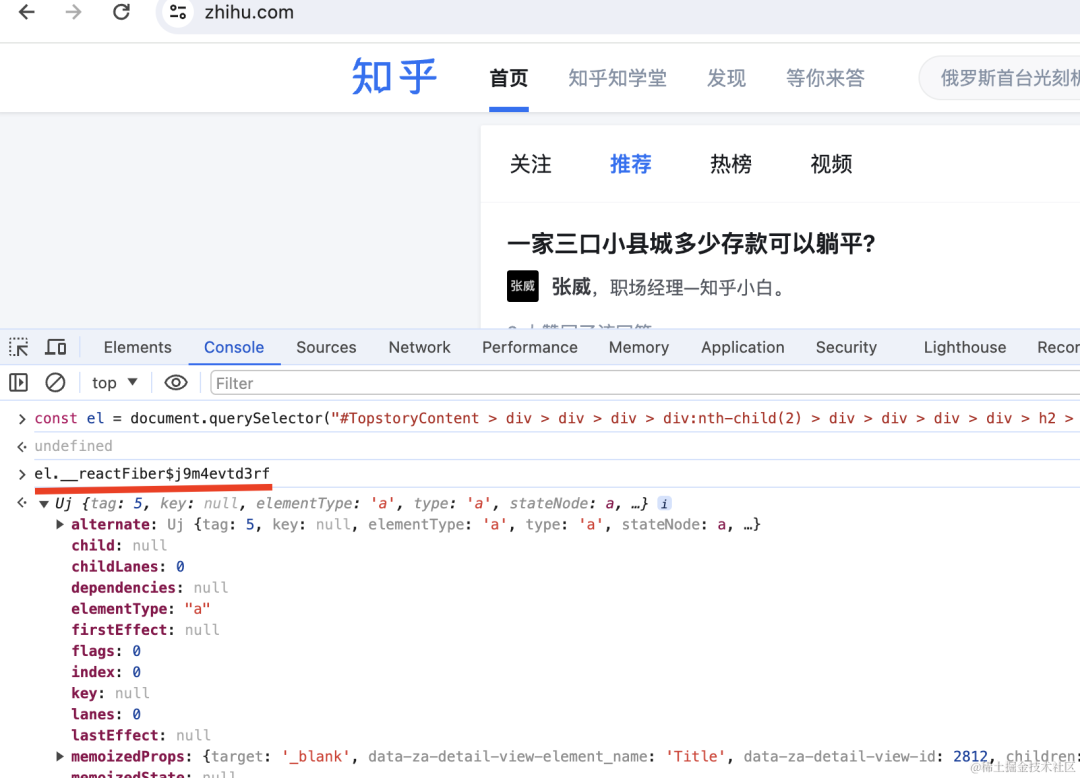Click the key: null property row
Screen dimensions: 1080x778
pos(110,693)
